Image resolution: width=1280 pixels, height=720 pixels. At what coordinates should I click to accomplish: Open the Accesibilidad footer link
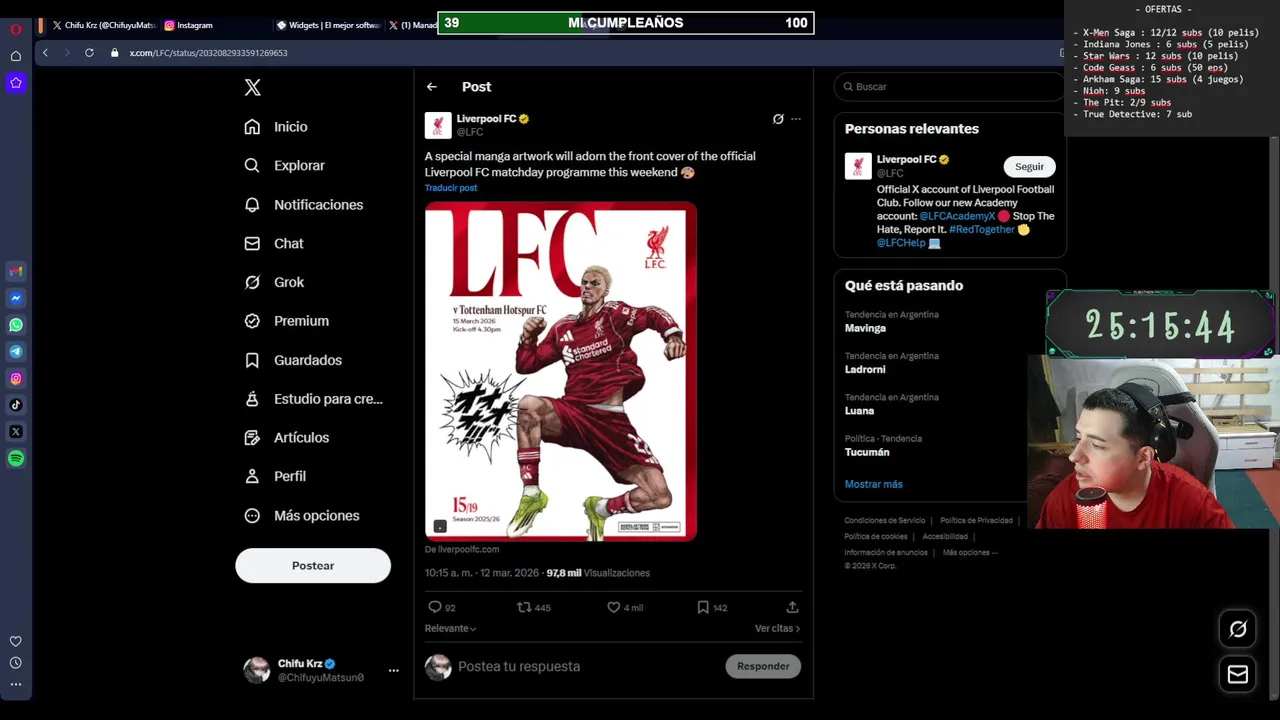pos(945,537)
